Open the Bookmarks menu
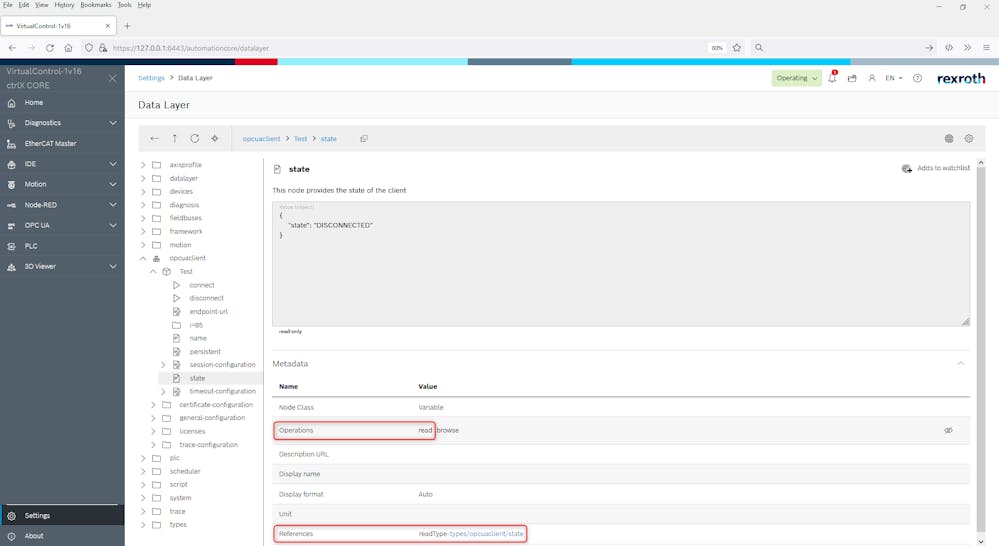The image size is (999, 546). pyautogui.click(x=96, y=5)
